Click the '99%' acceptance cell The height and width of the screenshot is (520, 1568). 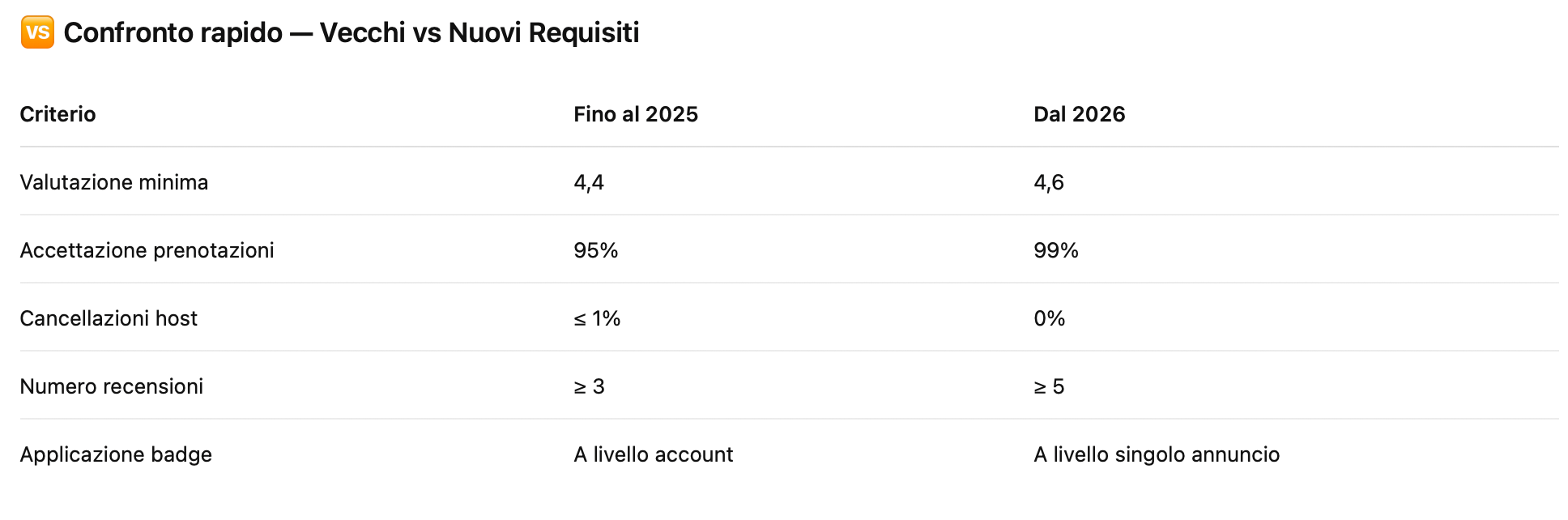1055,250
